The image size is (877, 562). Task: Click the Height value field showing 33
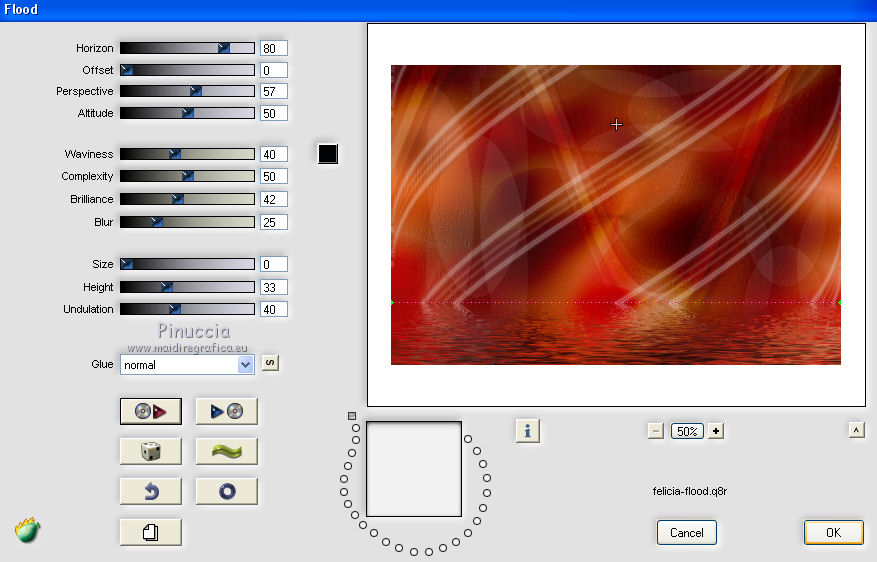pyautogui.click(x=274, y=287)
